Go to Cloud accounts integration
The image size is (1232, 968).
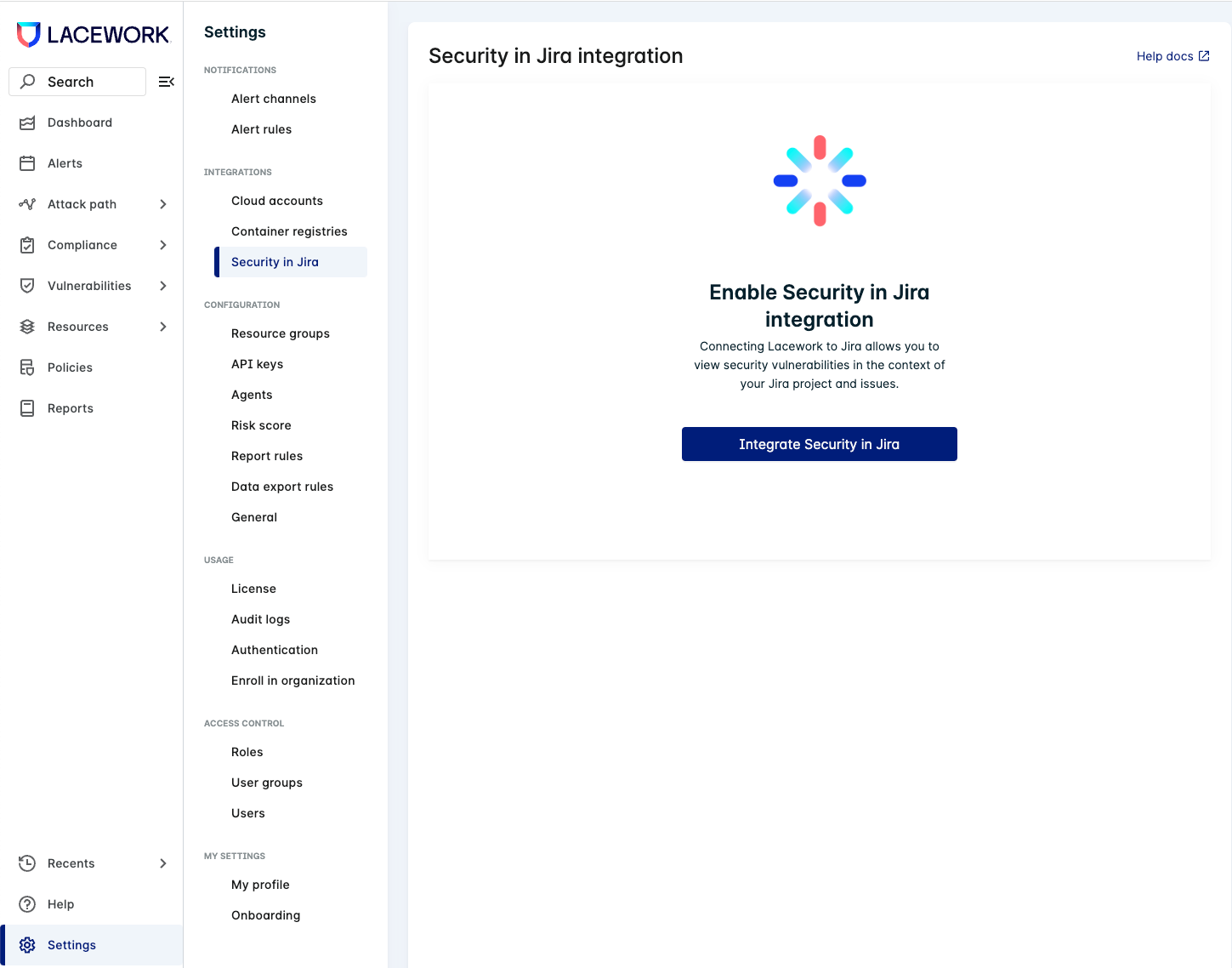[277, 201]
